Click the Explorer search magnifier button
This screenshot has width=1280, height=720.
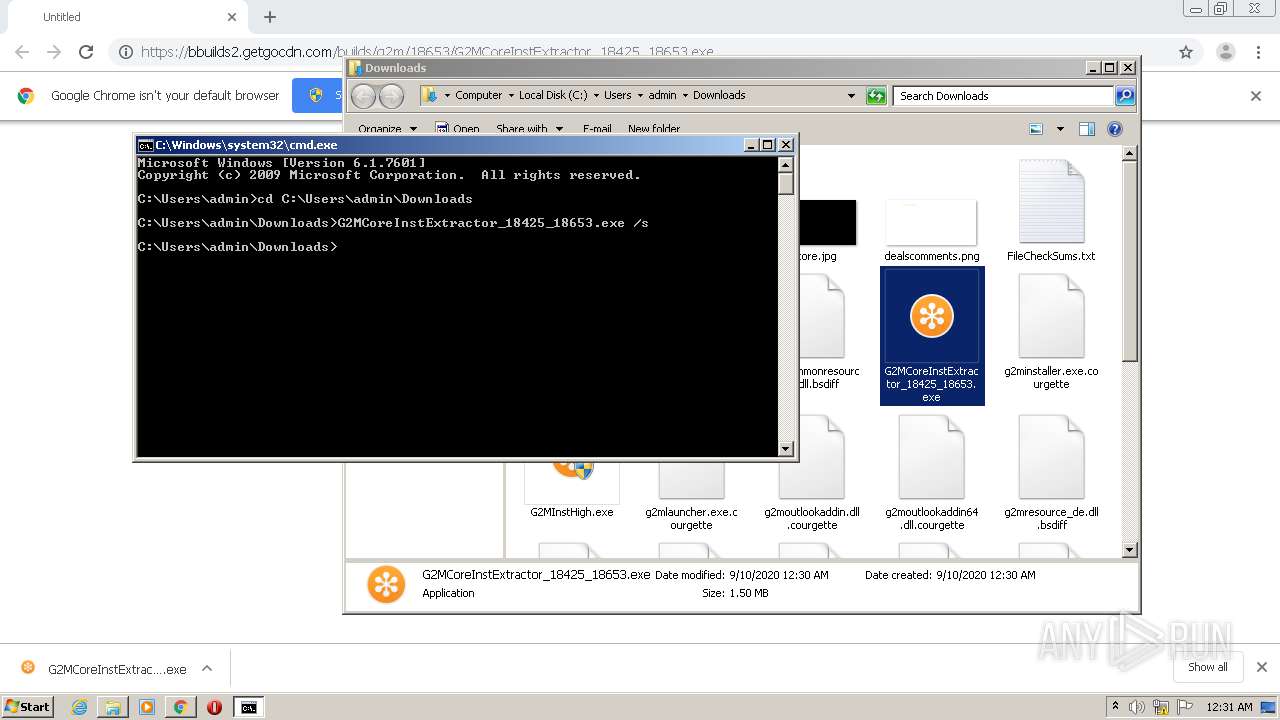1125,96
